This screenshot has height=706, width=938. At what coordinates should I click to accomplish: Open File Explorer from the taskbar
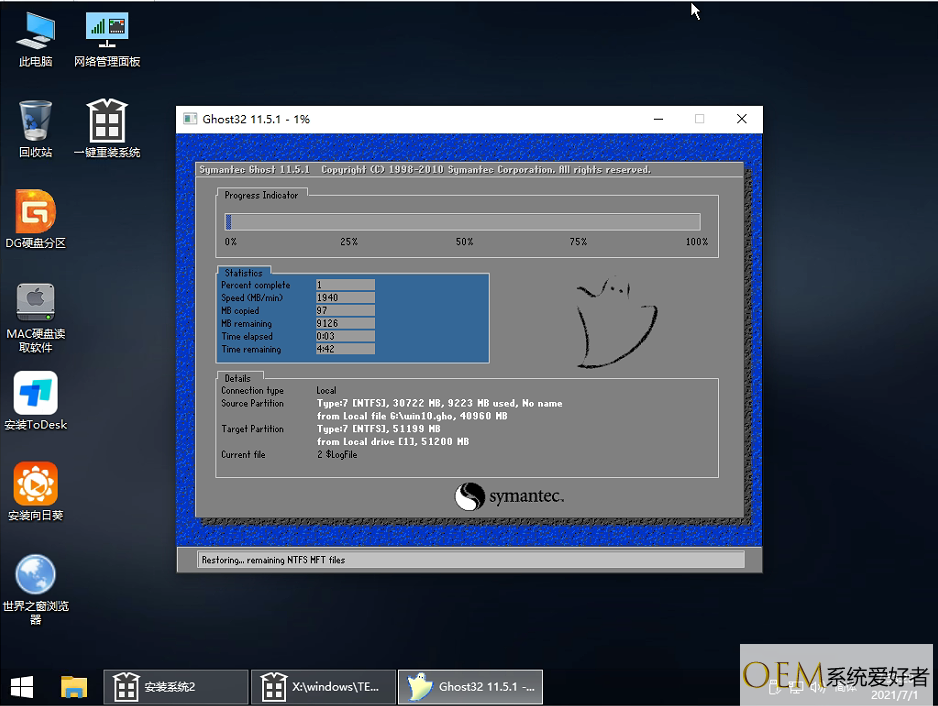[74, 686]
